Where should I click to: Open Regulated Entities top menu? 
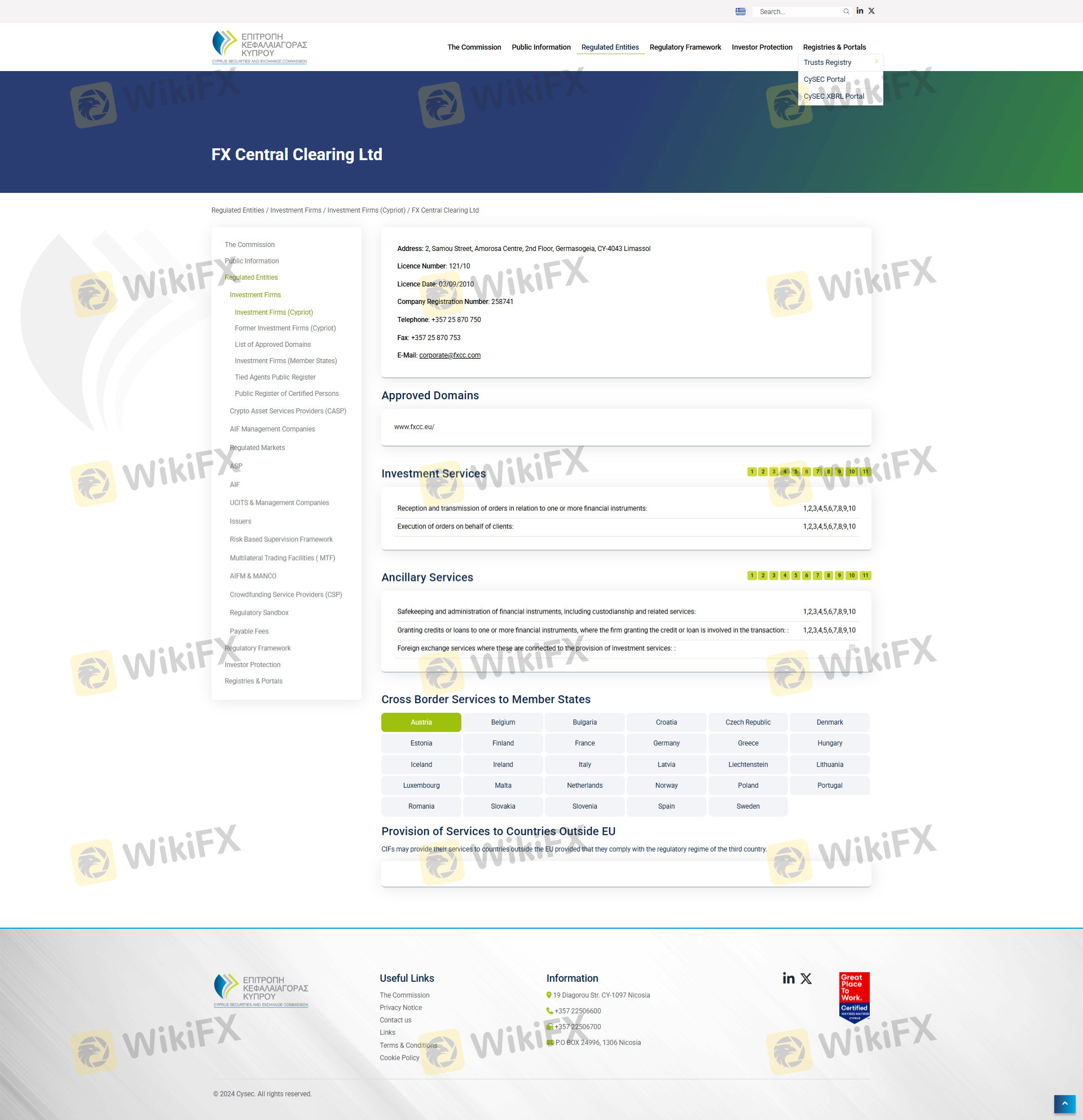pos(610,47)
